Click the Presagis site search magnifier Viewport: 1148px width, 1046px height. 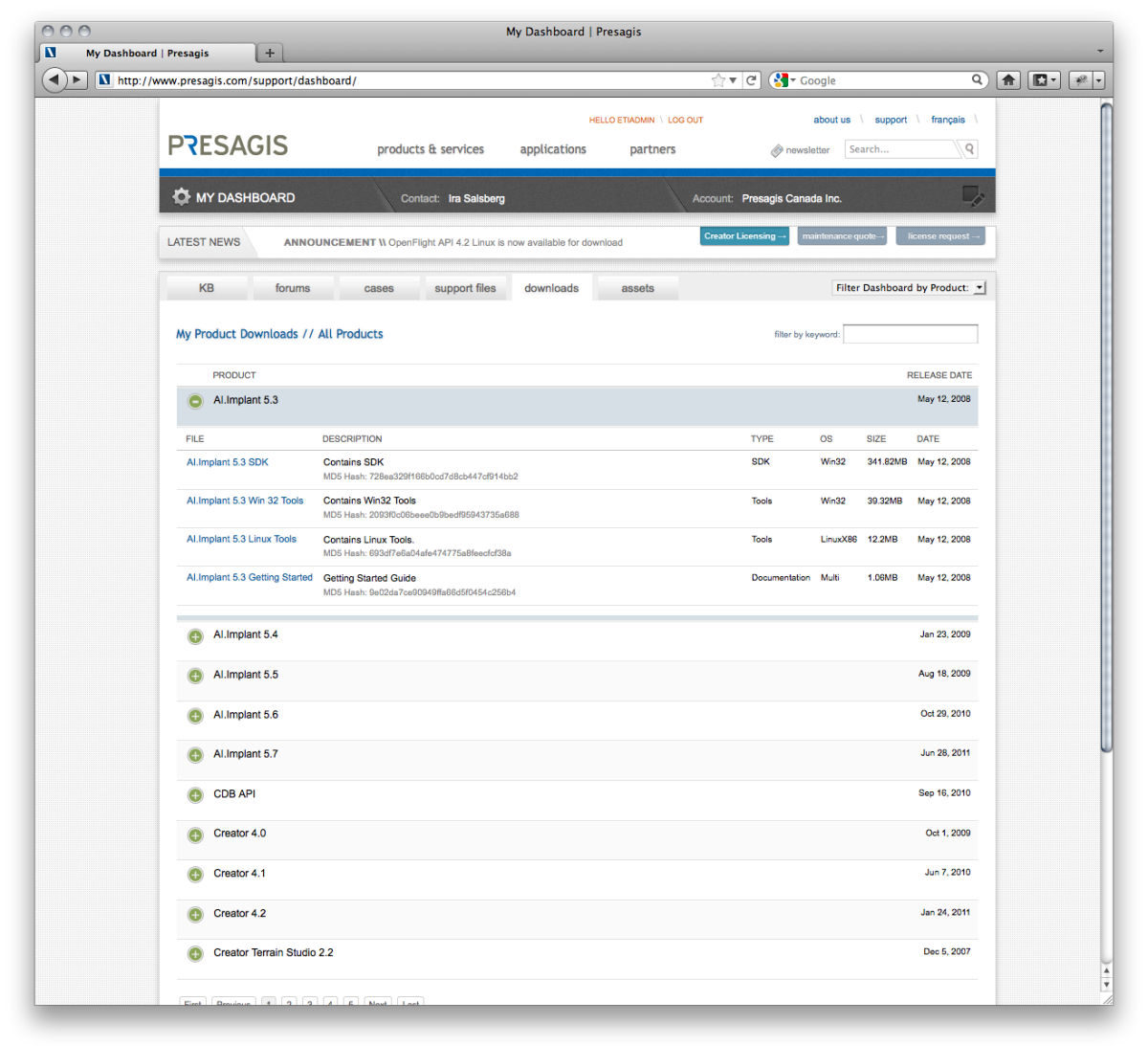click(x=969, y=149)
